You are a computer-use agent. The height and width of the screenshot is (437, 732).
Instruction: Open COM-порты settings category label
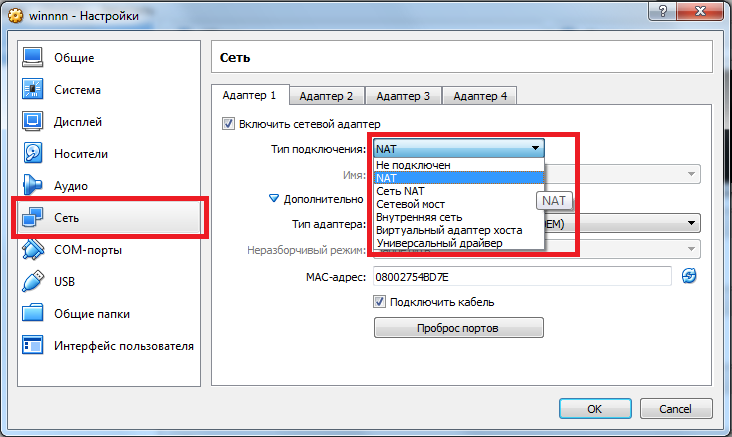(88, 250)
